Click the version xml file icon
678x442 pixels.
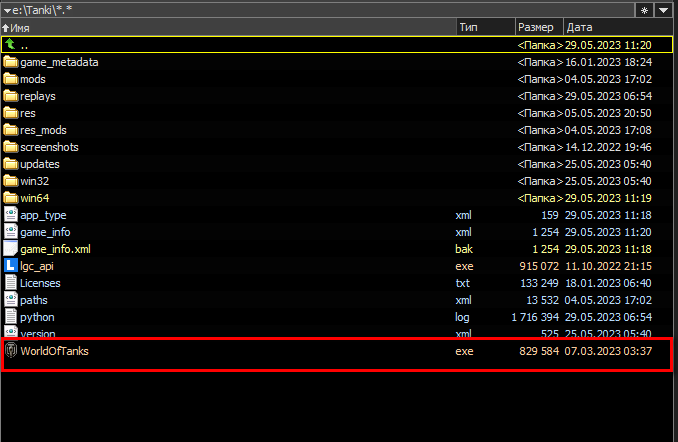[11, 332]
